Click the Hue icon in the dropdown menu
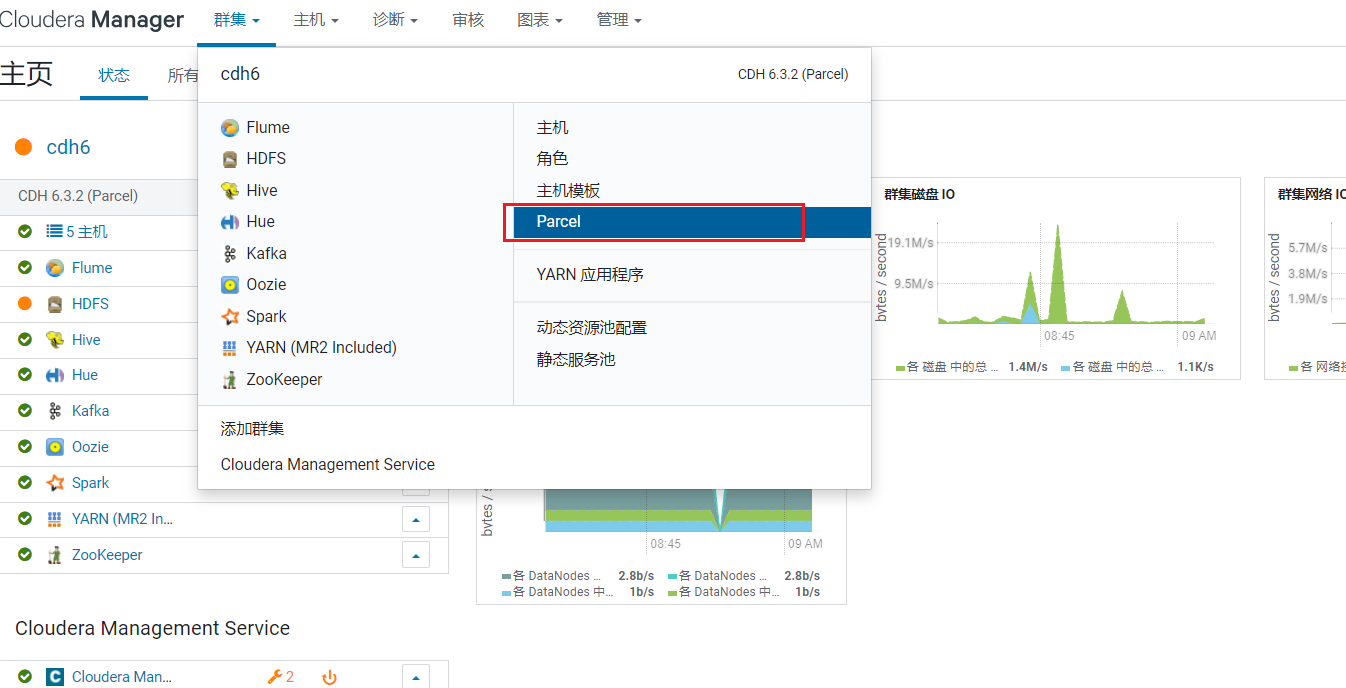The width and height of the screenshot is (1346, 688). click(x=230, y=222)
